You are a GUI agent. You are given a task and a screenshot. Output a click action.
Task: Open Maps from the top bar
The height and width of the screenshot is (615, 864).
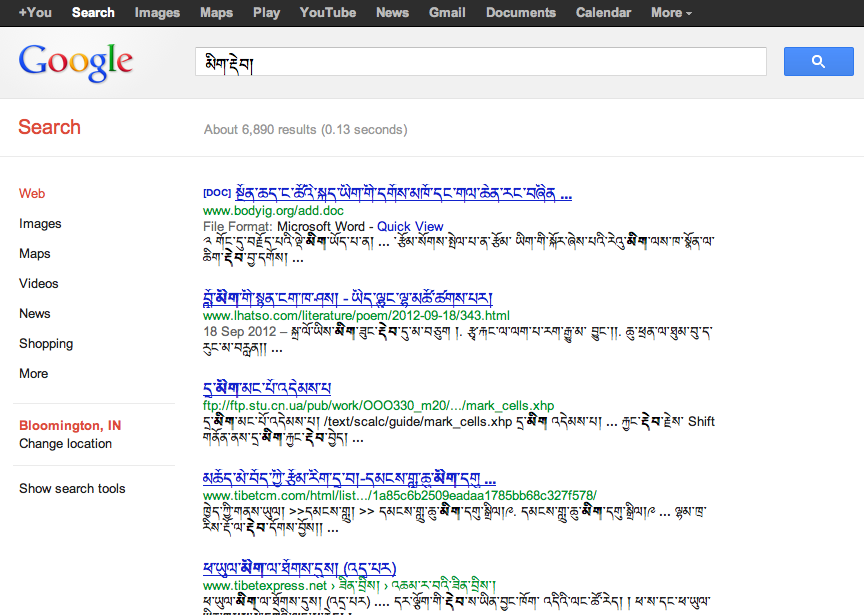click(x=217, y=13)
